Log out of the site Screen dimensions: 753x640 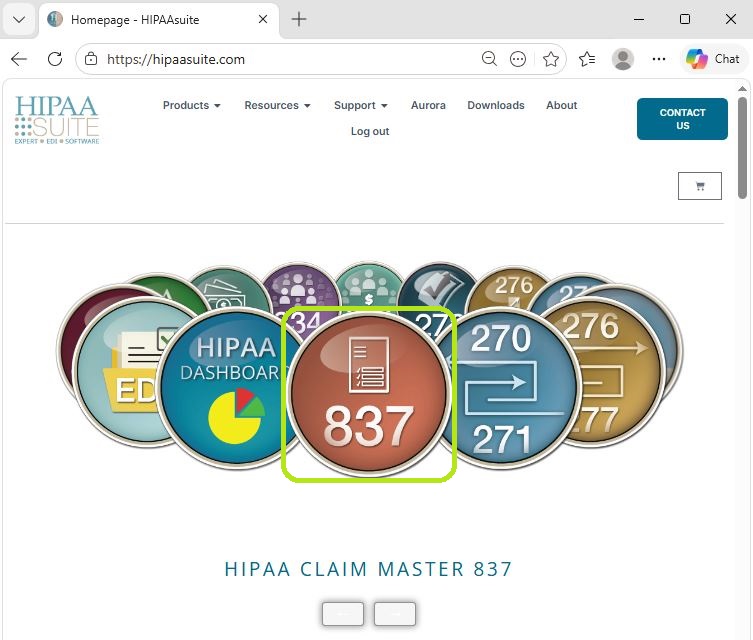(x=370, y=131)
